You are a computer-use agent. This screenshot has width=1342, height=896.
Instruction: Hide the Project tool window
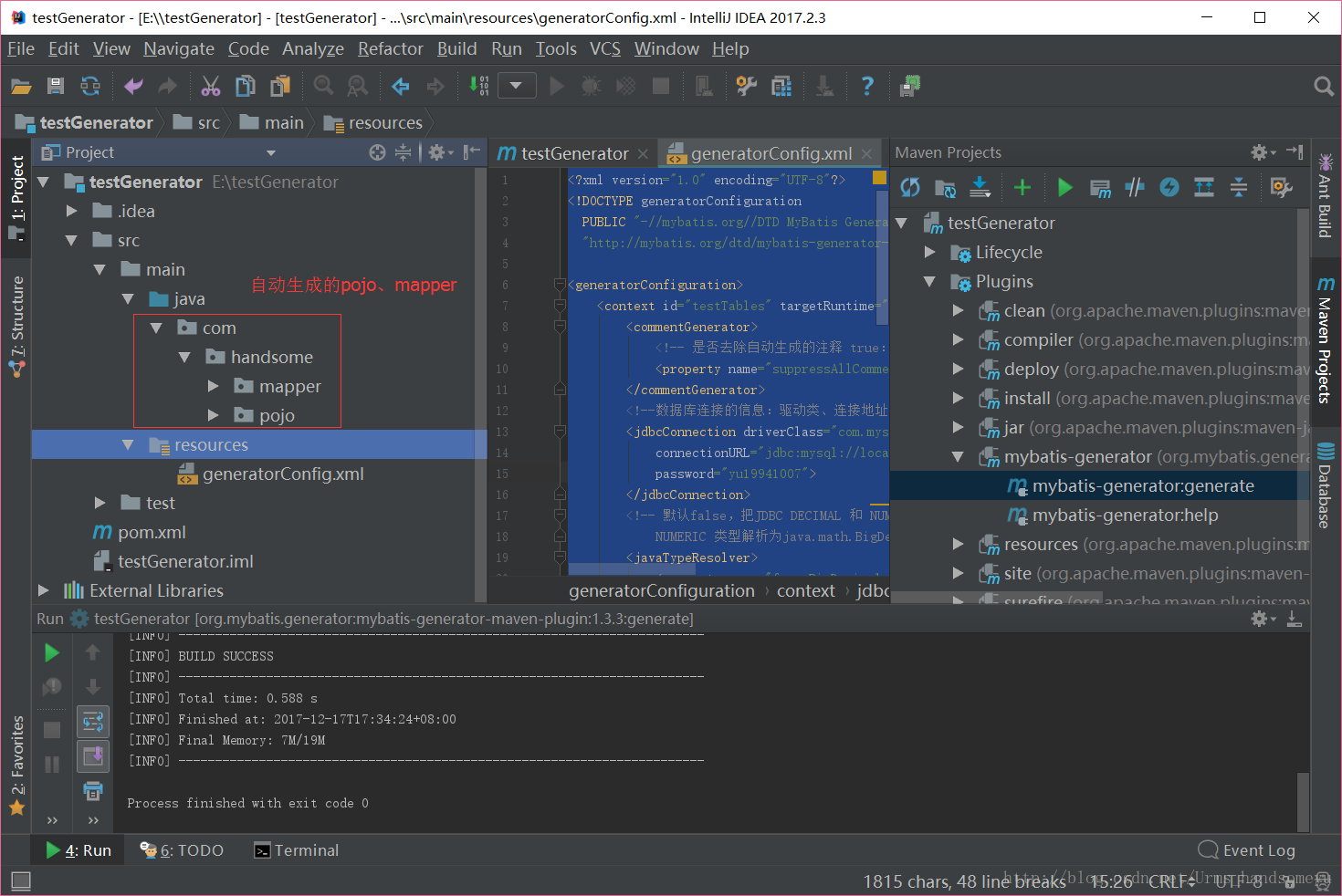(x=471, y=152)
